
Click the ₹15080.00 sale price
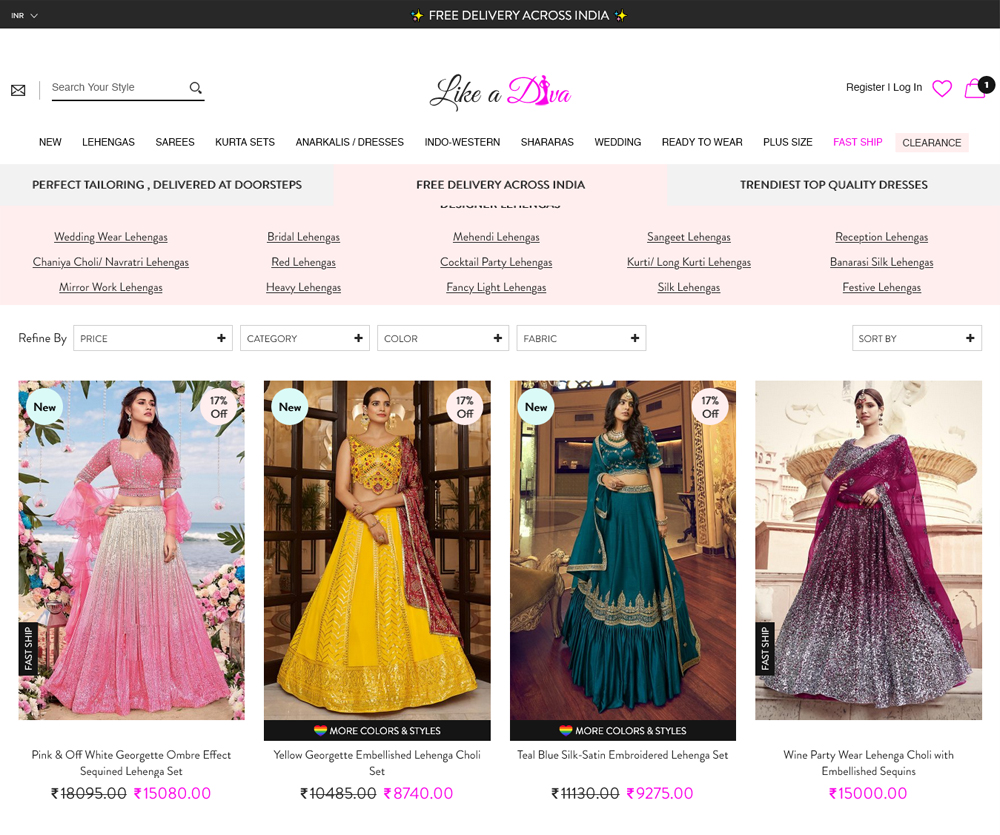(x=172, y=794)
